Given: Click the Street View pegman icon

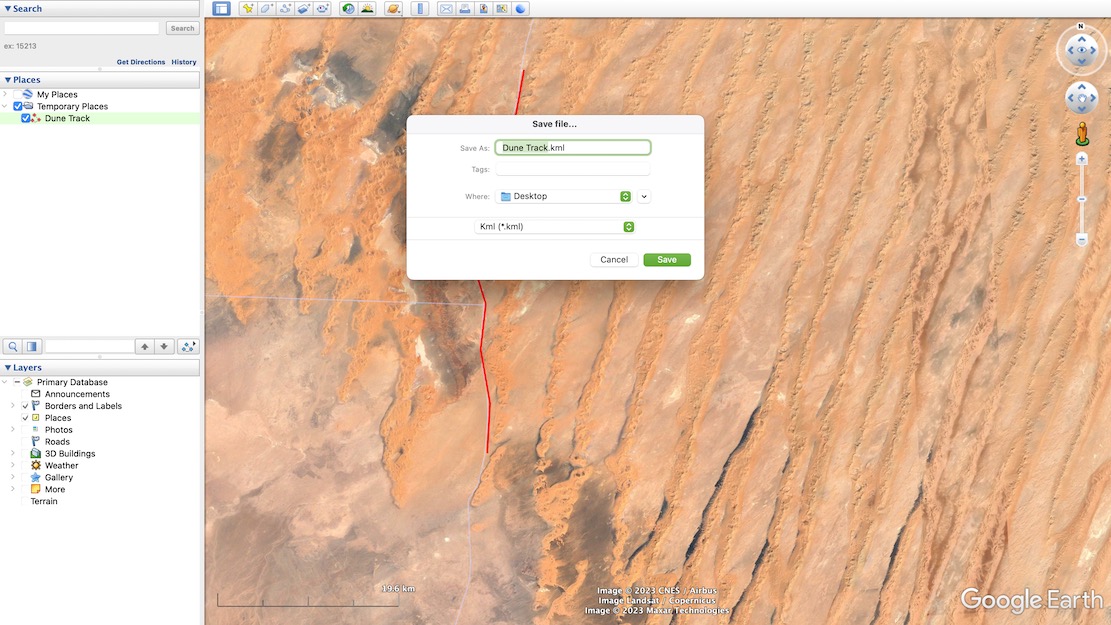Looking at the screenshot, I should pos(1081,134).
